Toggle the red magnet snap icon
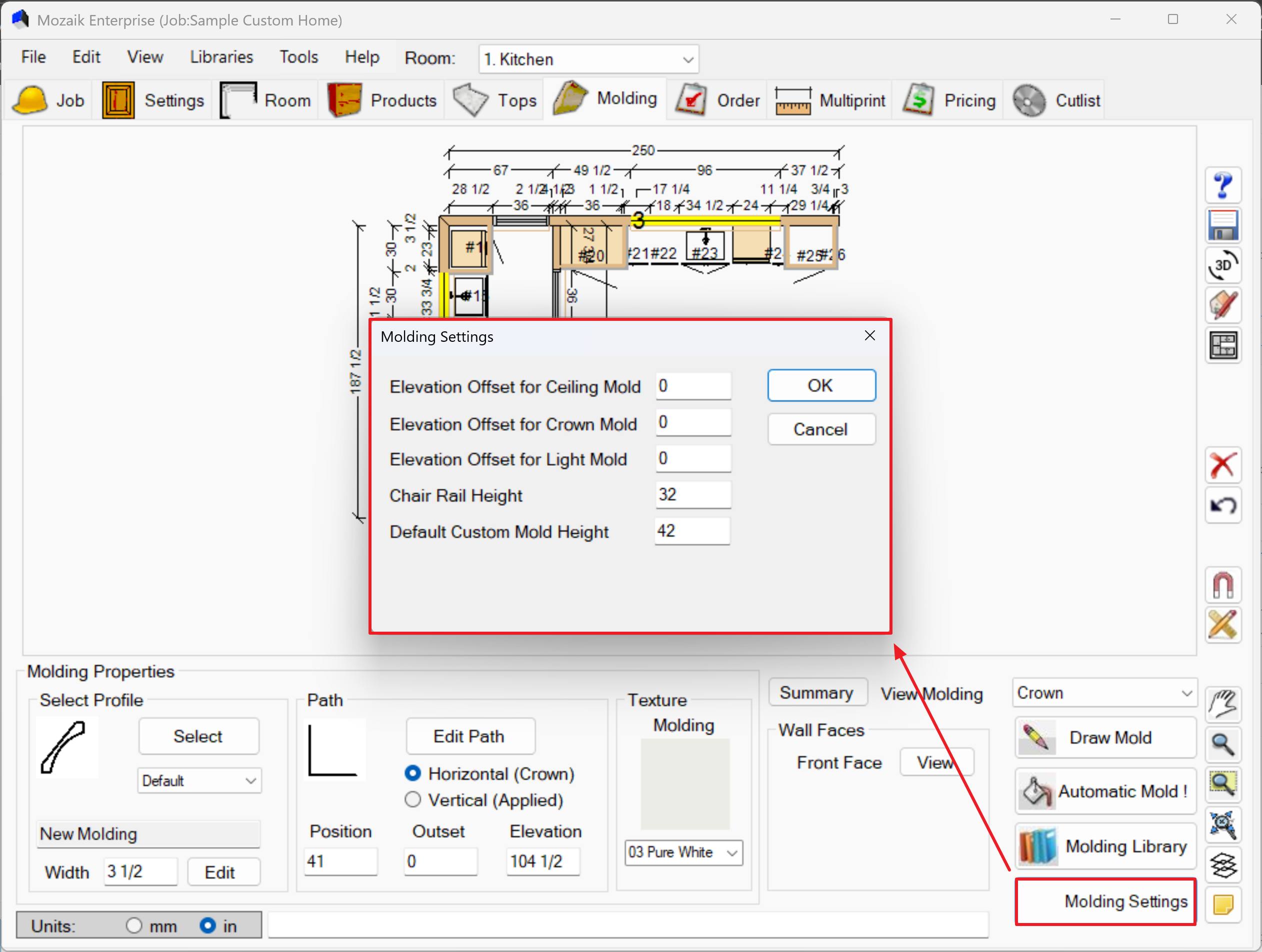Viewport: 1262px width, 952px height. 1222,585
